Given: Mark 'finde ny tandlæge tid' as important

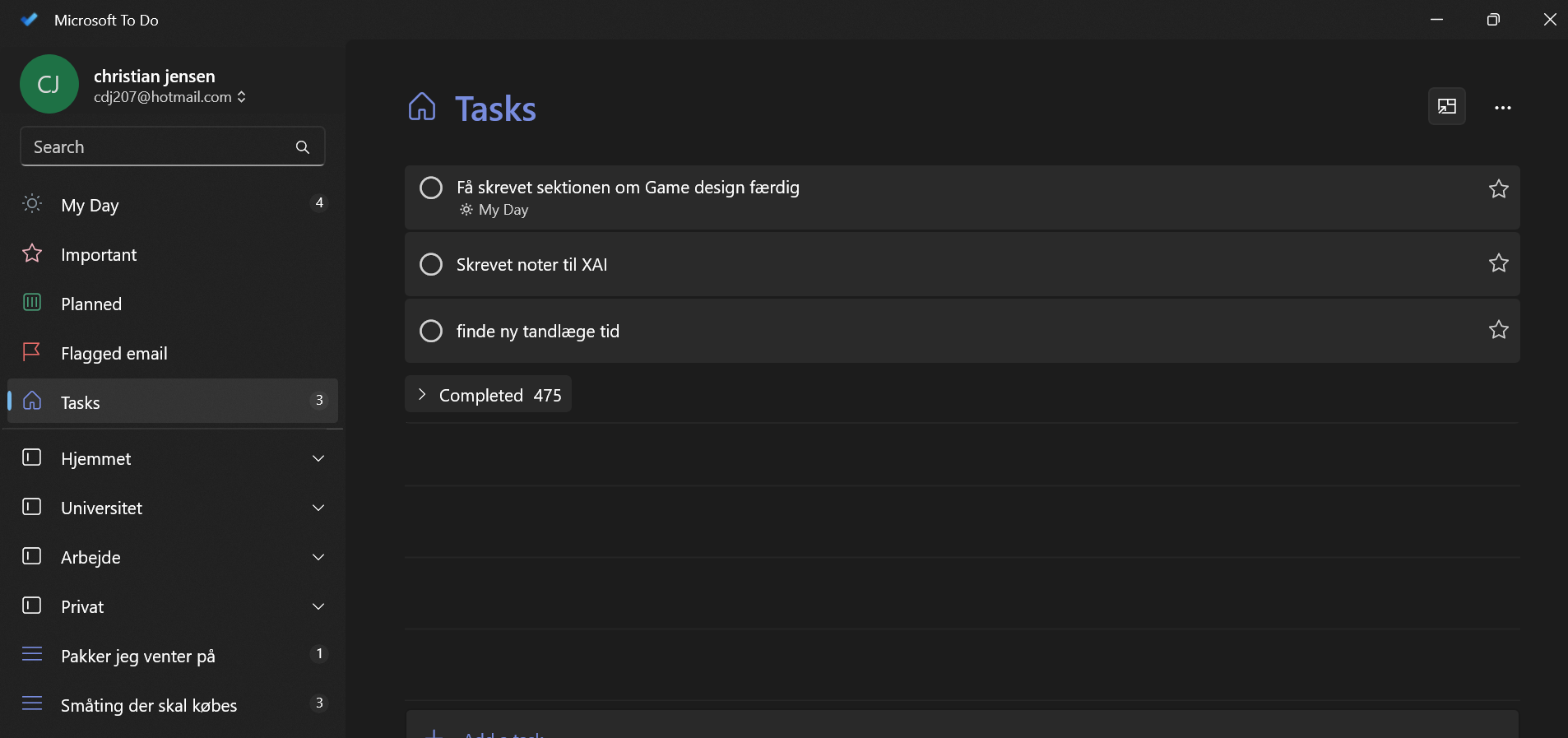Looking at the screenshot, I should (x=1498, y=330).
